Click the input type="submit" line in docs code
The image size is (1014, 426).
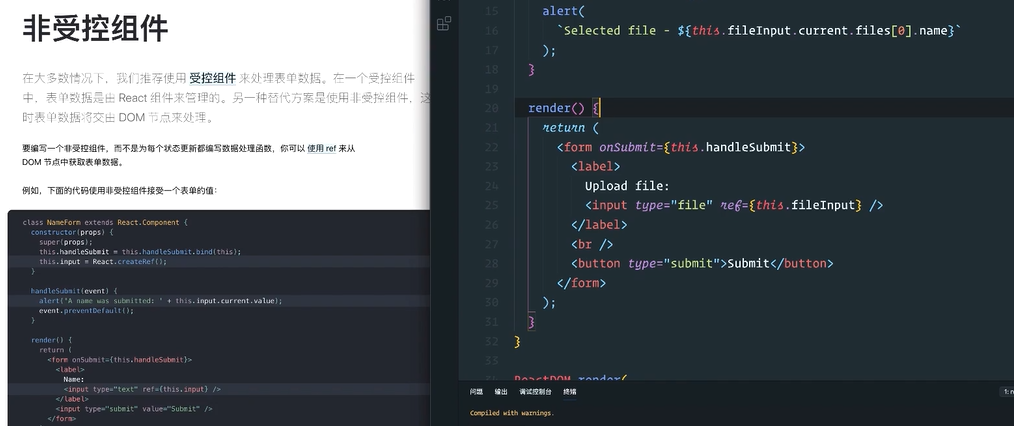coord(133,409)
